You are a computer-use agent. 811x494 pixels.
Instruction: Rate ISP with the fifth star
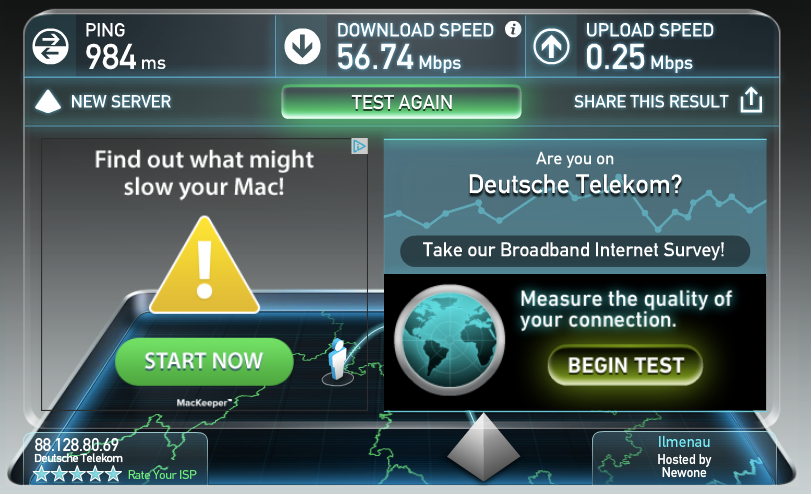pos(113,474)
